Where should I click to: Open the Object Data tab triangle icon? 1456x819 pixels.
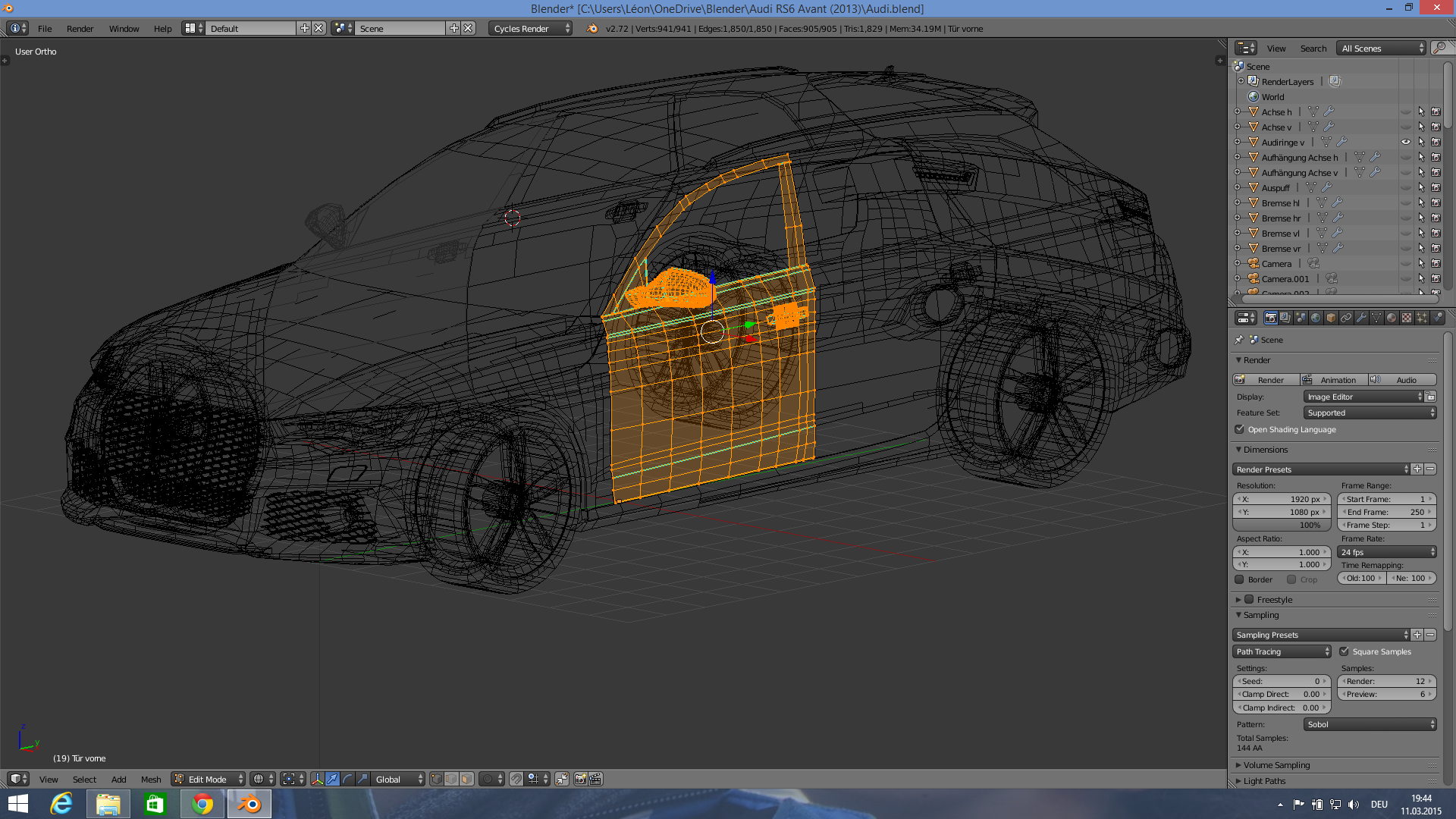1376,318
